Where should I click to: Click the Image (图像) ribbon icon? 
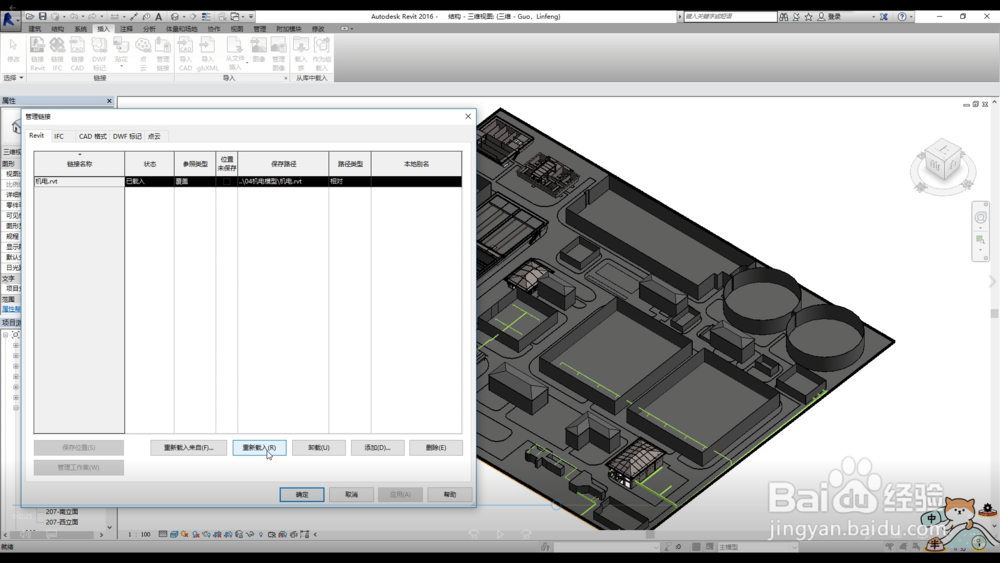(258, 50)
